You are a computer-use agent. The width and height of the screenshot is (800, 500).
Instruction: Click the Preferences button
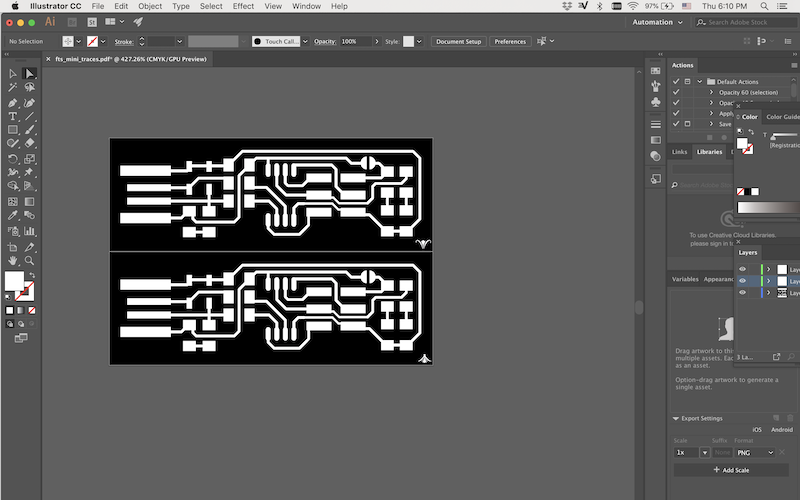510,41
